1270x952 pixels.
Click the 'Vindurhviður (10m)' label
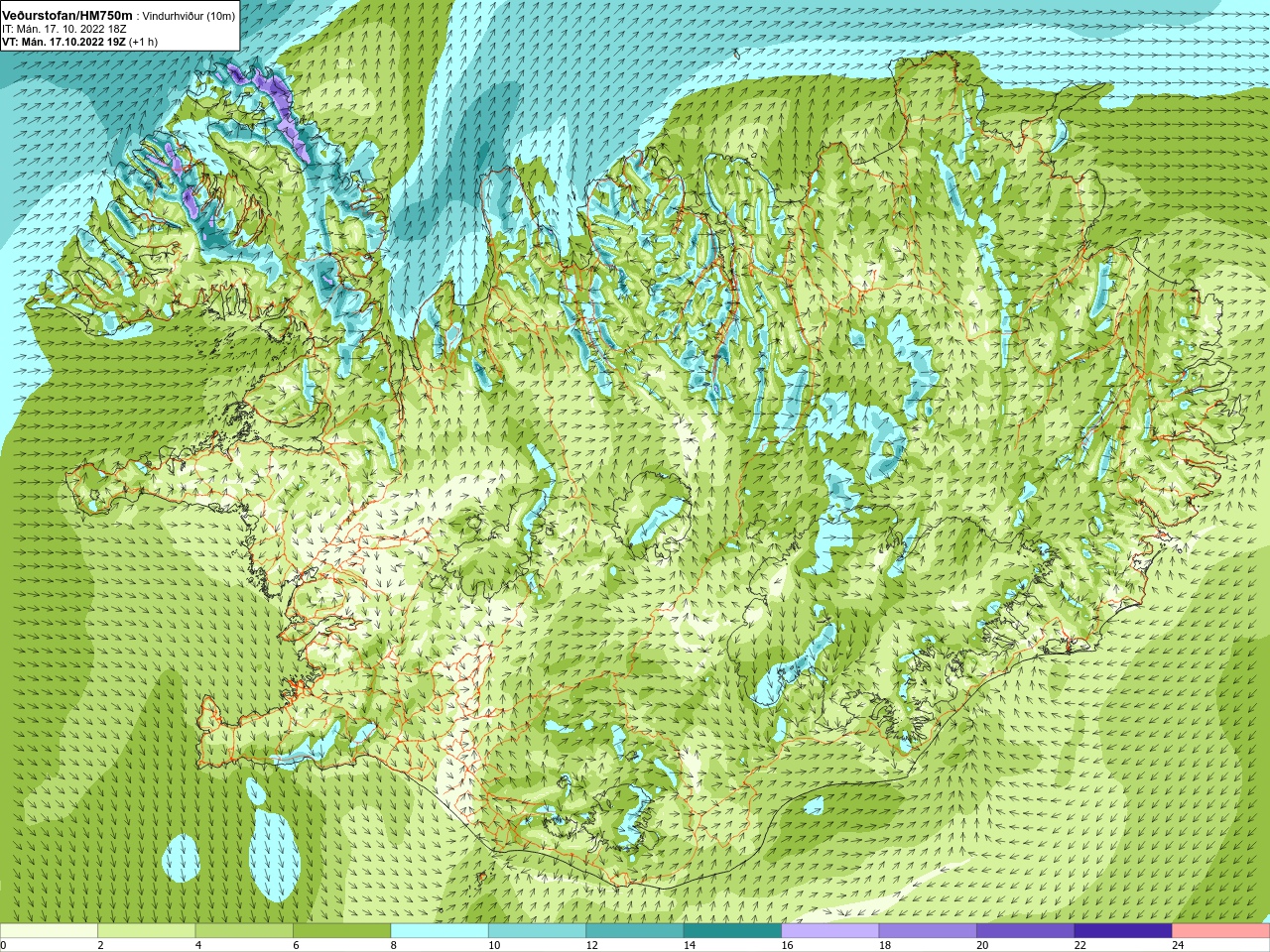point(189,17)
